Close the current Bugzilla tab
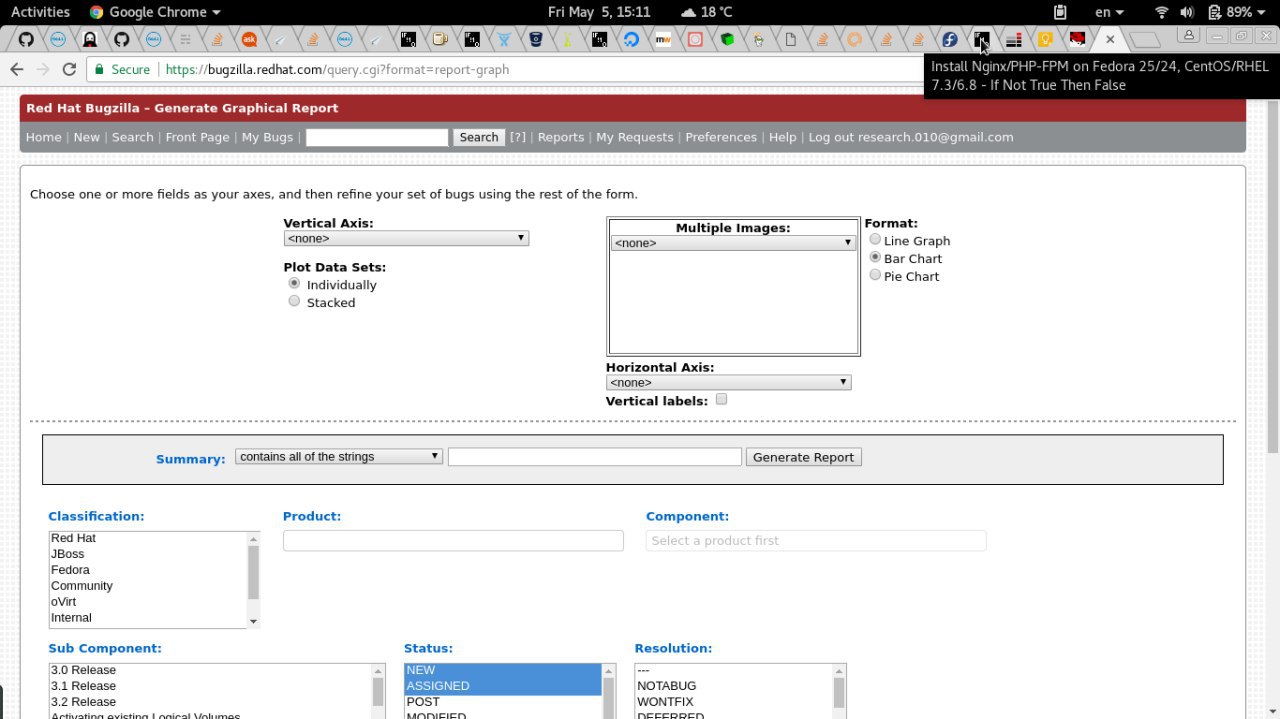 [1109, 40]
